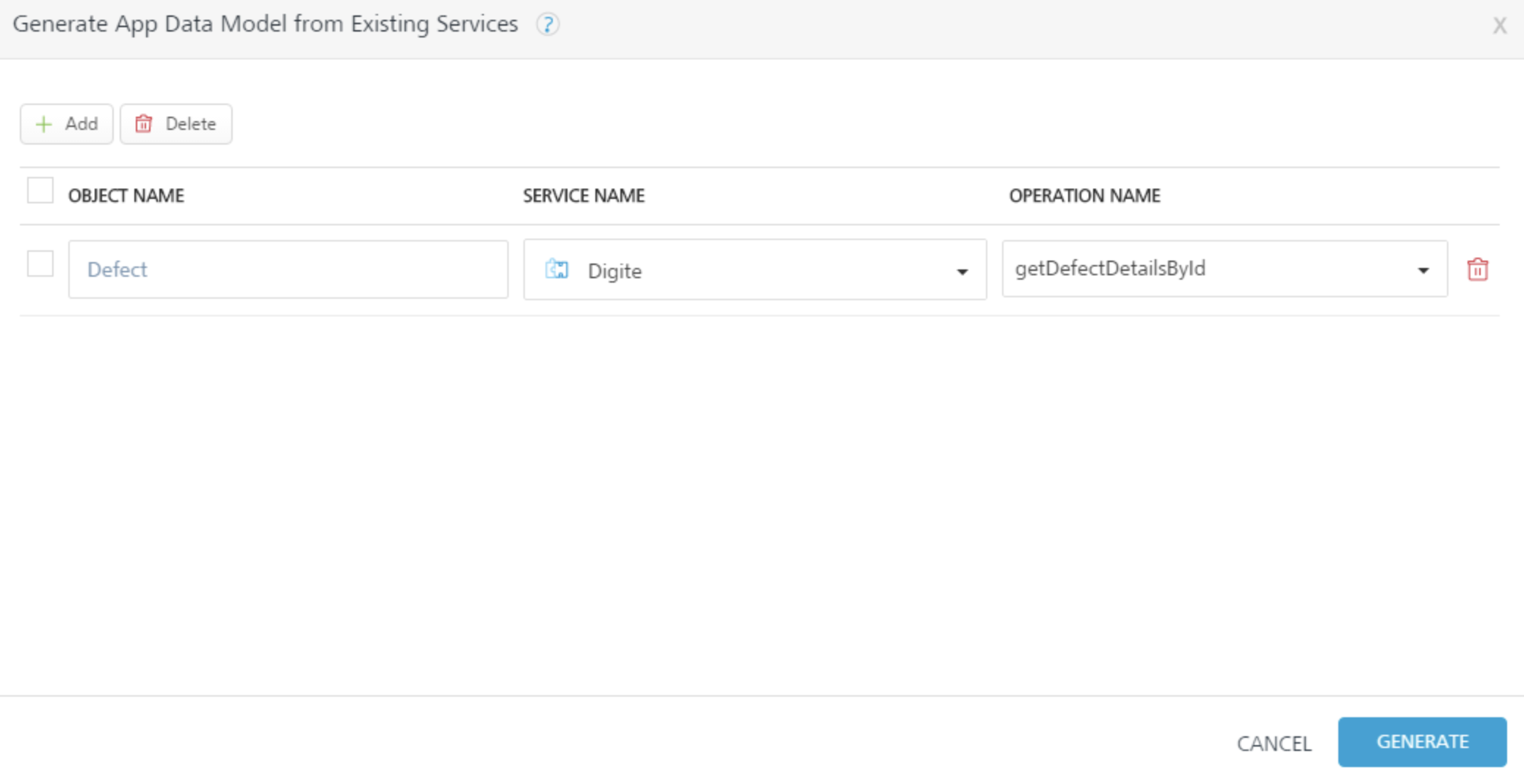Viewport: 1524px width, 784px height.
Task: Check the Defect row checkbox
Action: point(40,264)
